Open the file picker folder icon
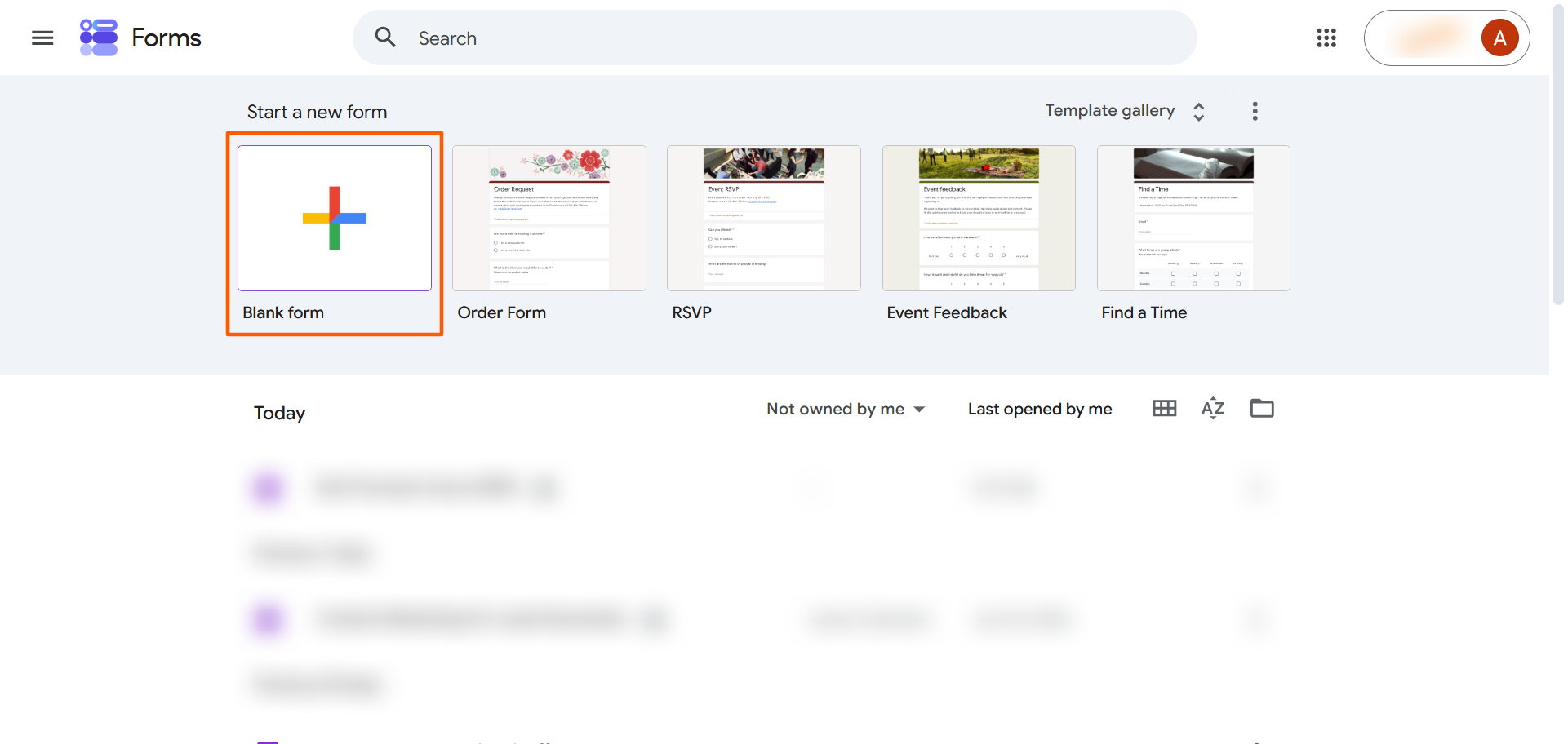This screenshot has width=1568, height=744. (x=1262, y=408)
